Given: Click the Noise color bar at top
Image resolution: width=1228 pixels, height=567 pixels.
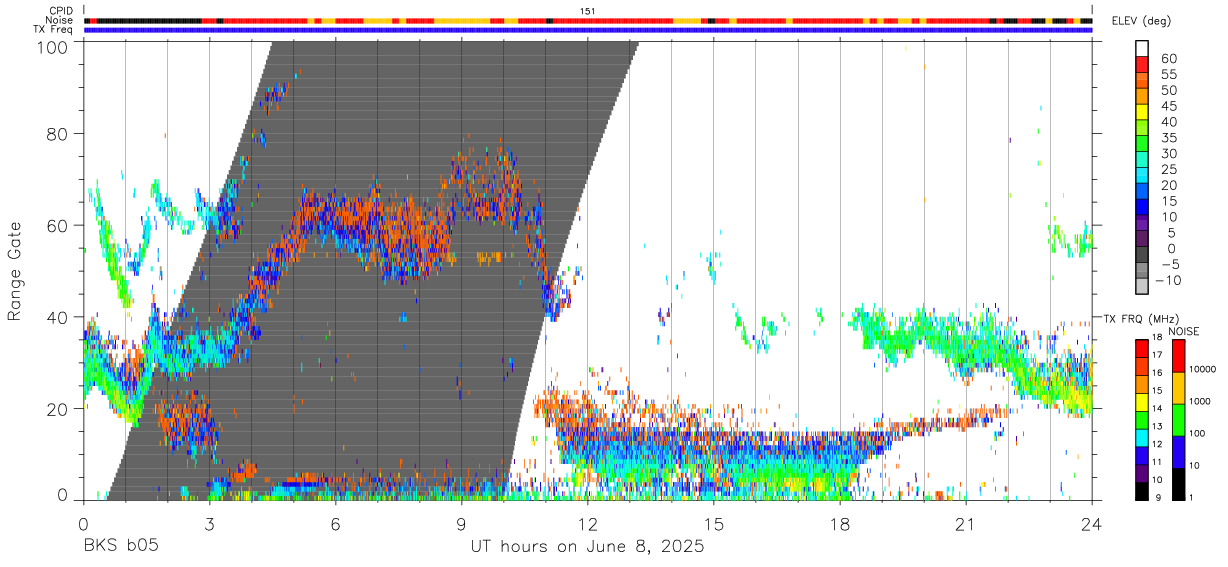Looking at the screenshot, I should pos(588,20).
